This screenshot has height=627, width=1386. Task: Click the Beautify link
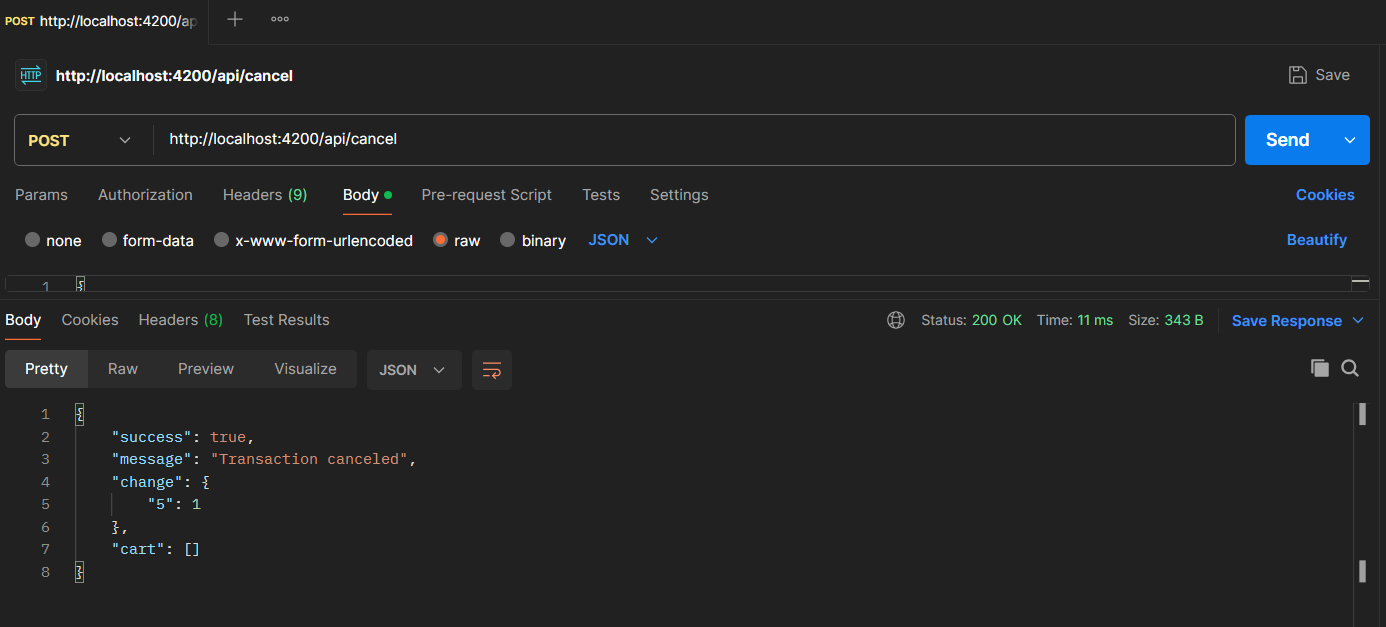(1316, 240)
